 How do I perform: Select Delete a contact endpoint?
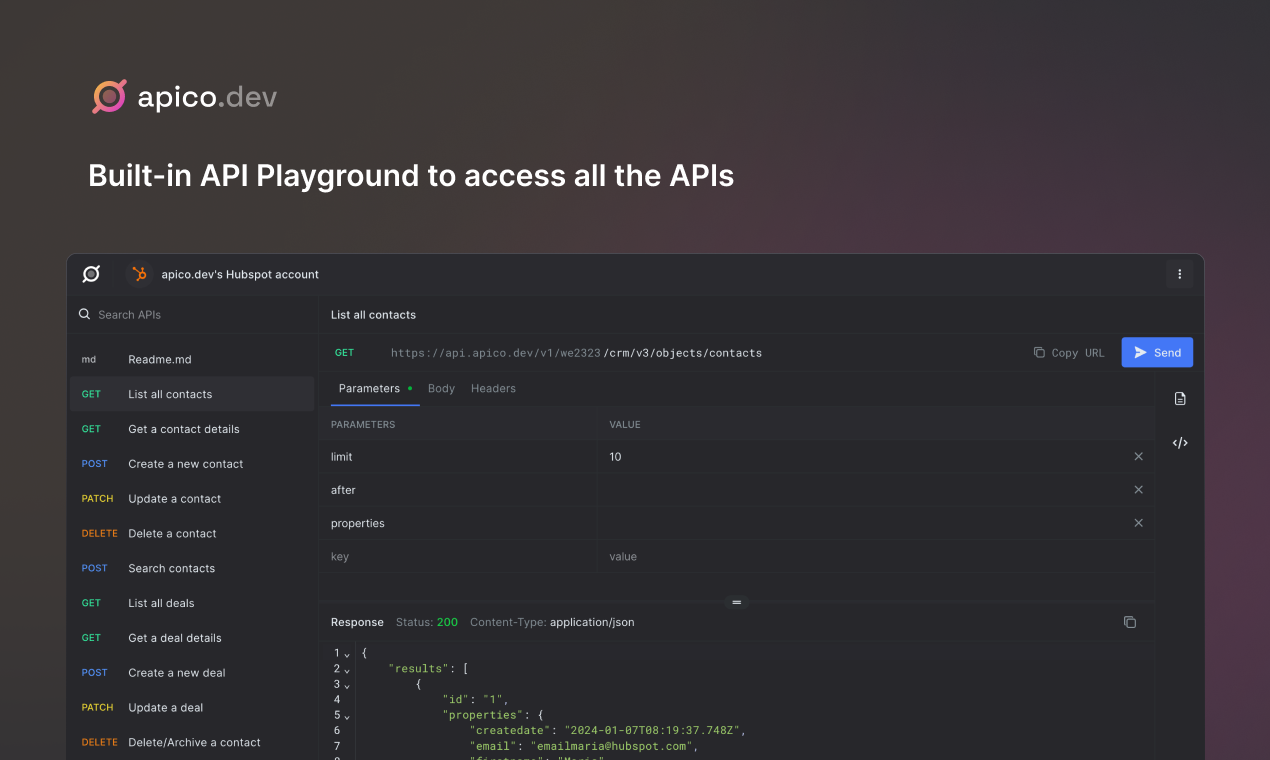click(x=192, y=534)
